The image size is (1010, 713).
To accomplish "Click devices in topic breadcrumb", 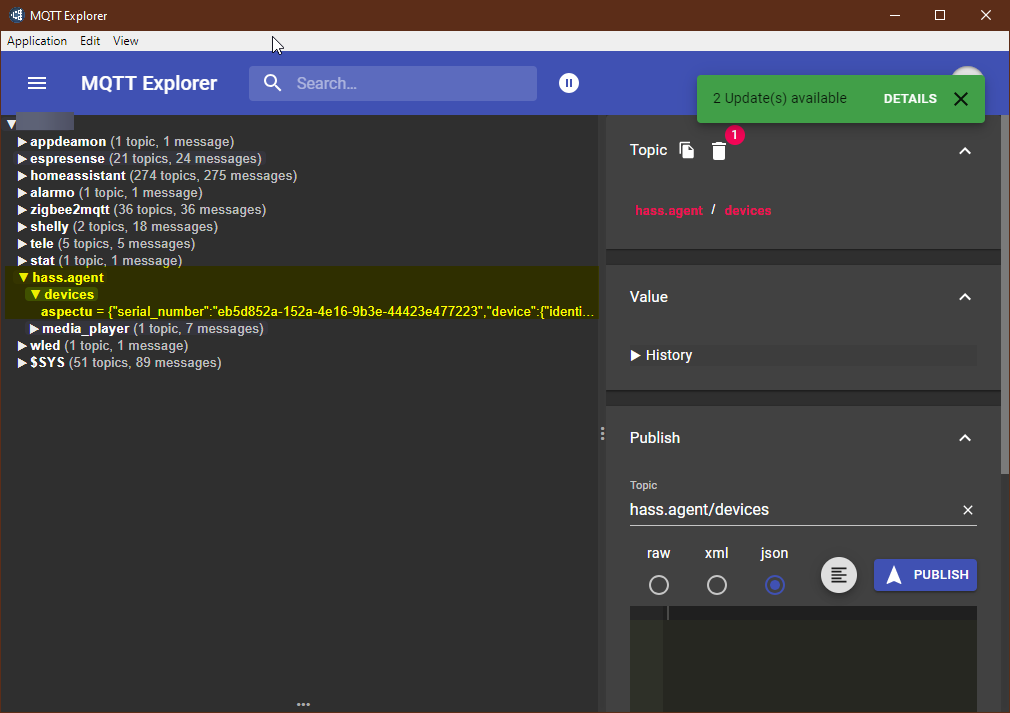I will [x=748, y=211].
